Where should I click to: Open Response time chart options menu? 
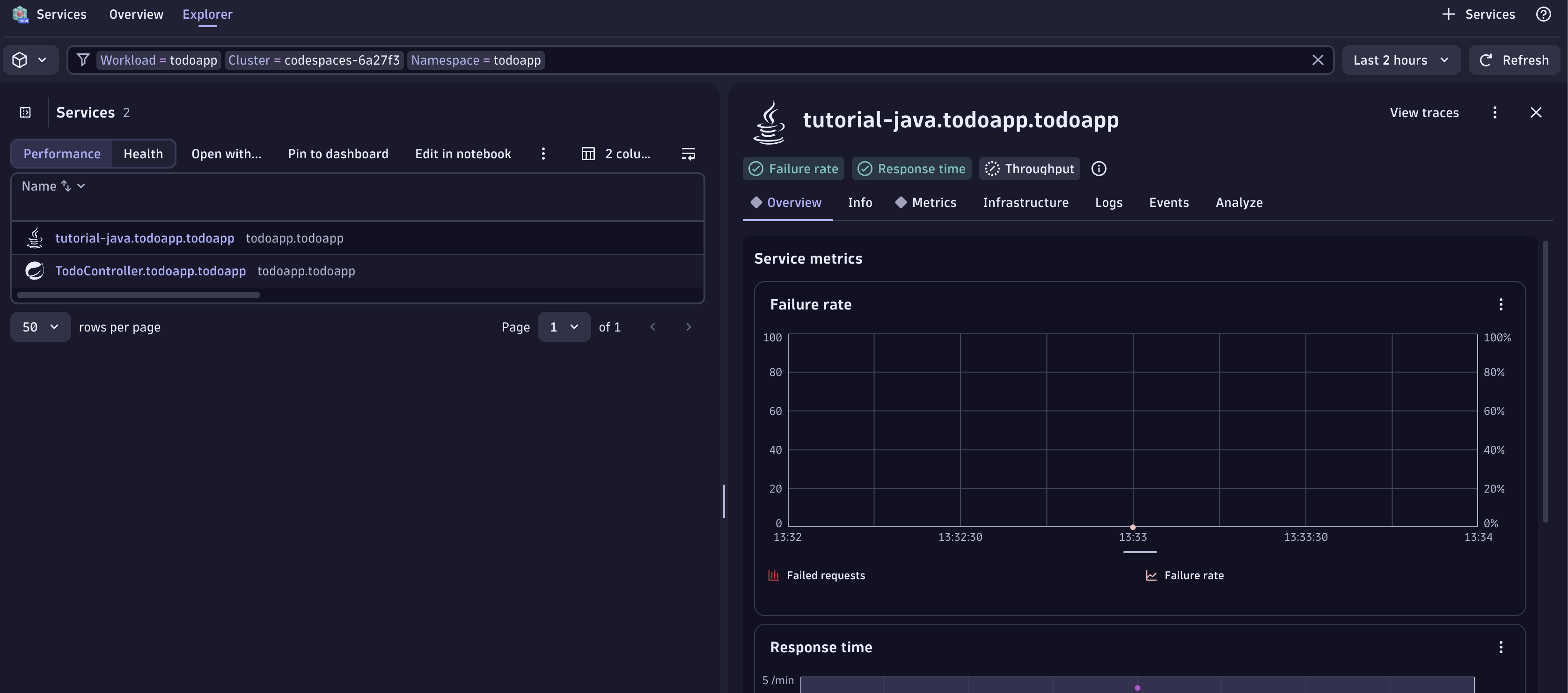pyautogui.click(x=1501, y=647)
